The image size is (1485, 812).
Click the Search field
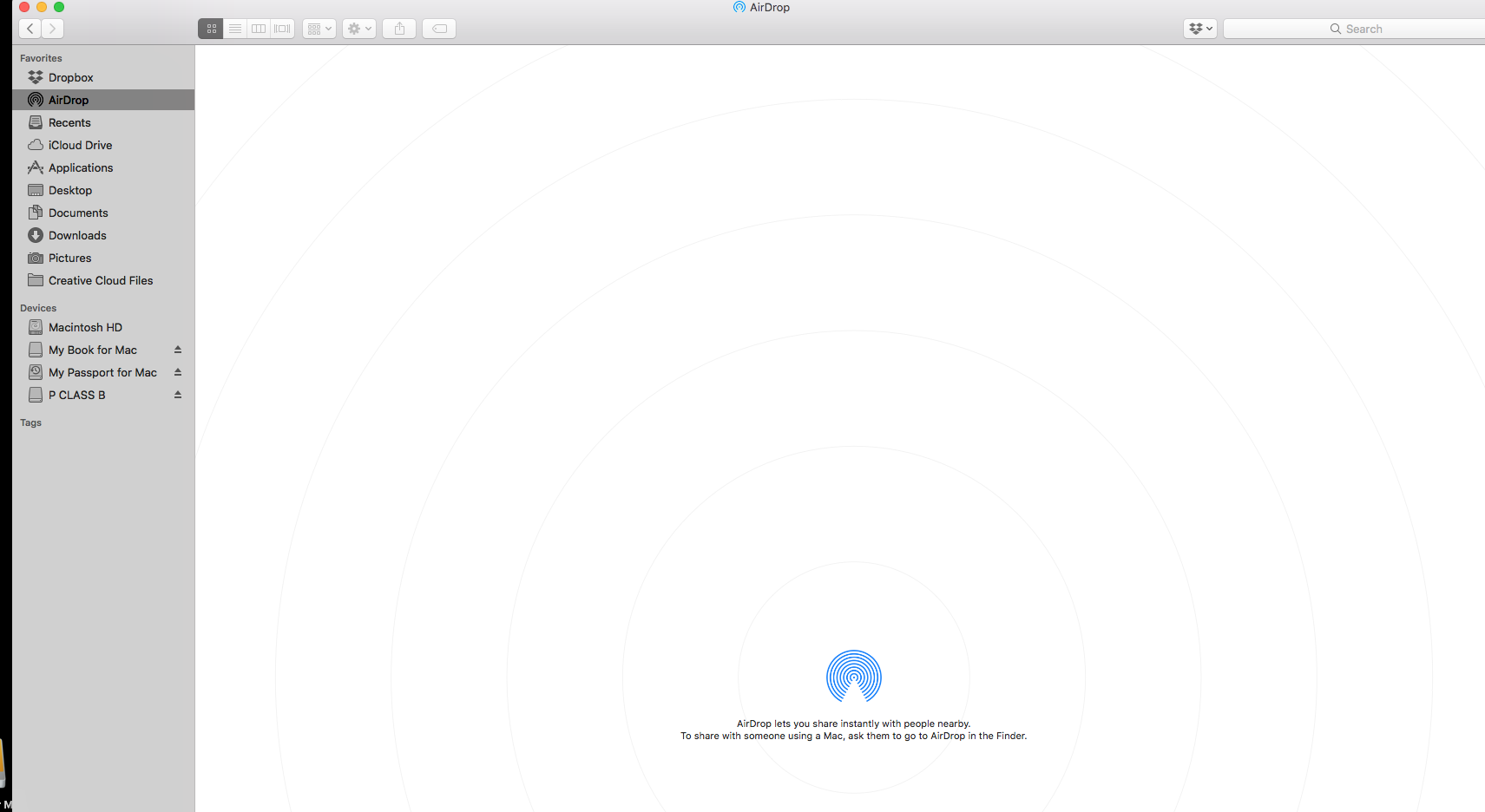pyautogui.click(x=1354, y=29)
